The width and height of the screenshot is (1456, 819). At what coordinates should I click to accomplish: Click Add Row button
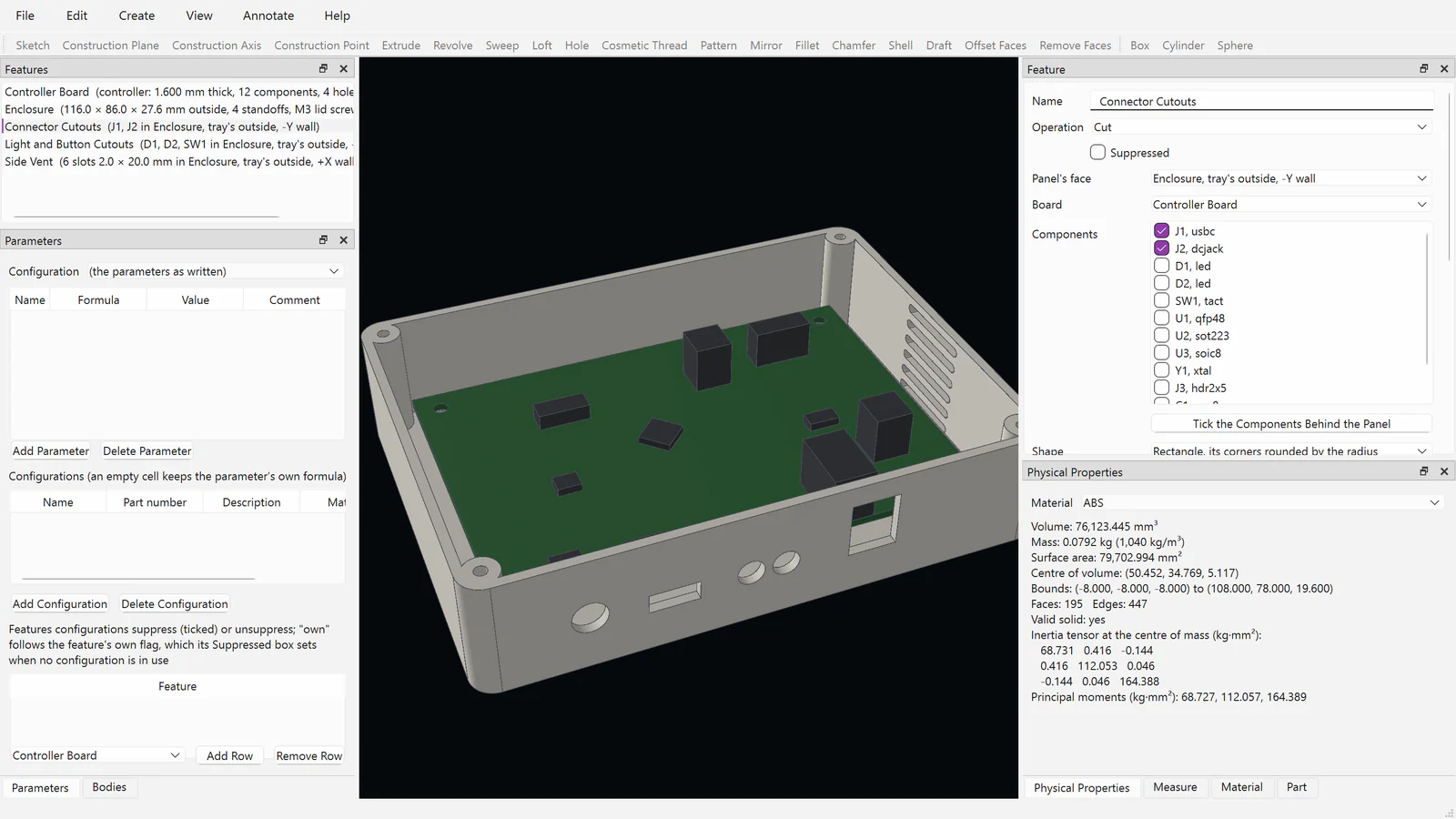coord(229,756)
